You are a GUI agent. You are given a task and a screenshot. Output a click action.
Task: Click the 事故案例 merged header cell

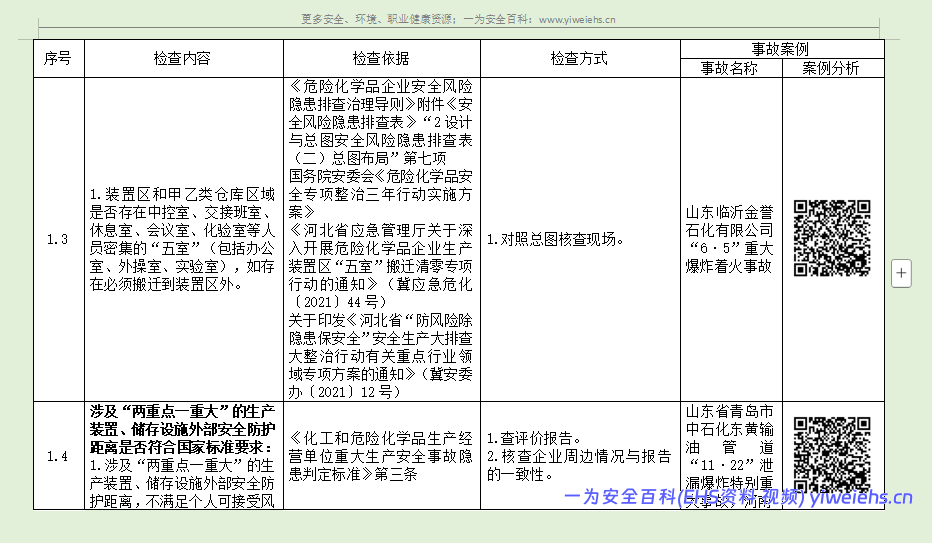coord(780,49)
